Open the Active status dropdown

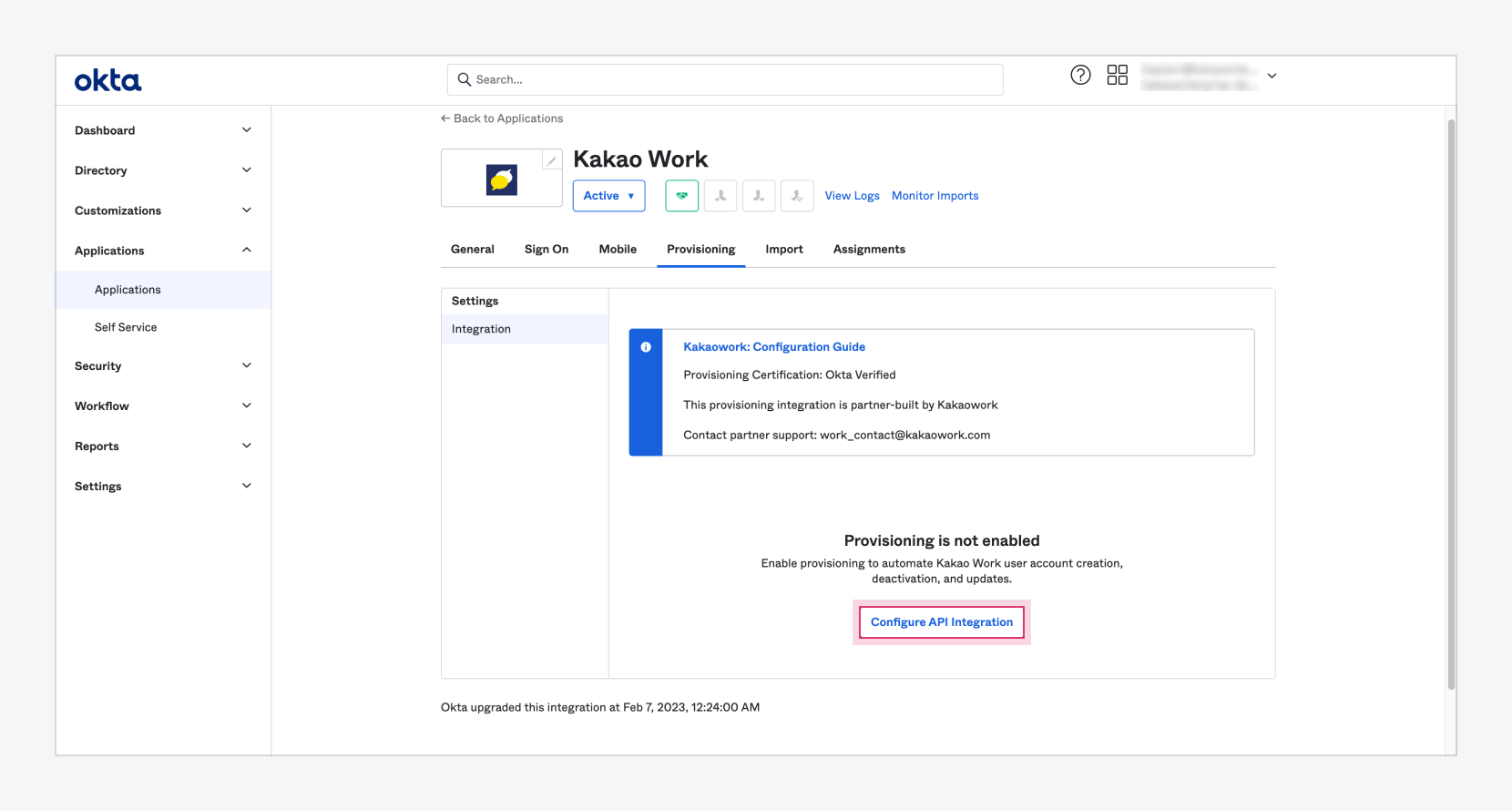pos(608,196)
